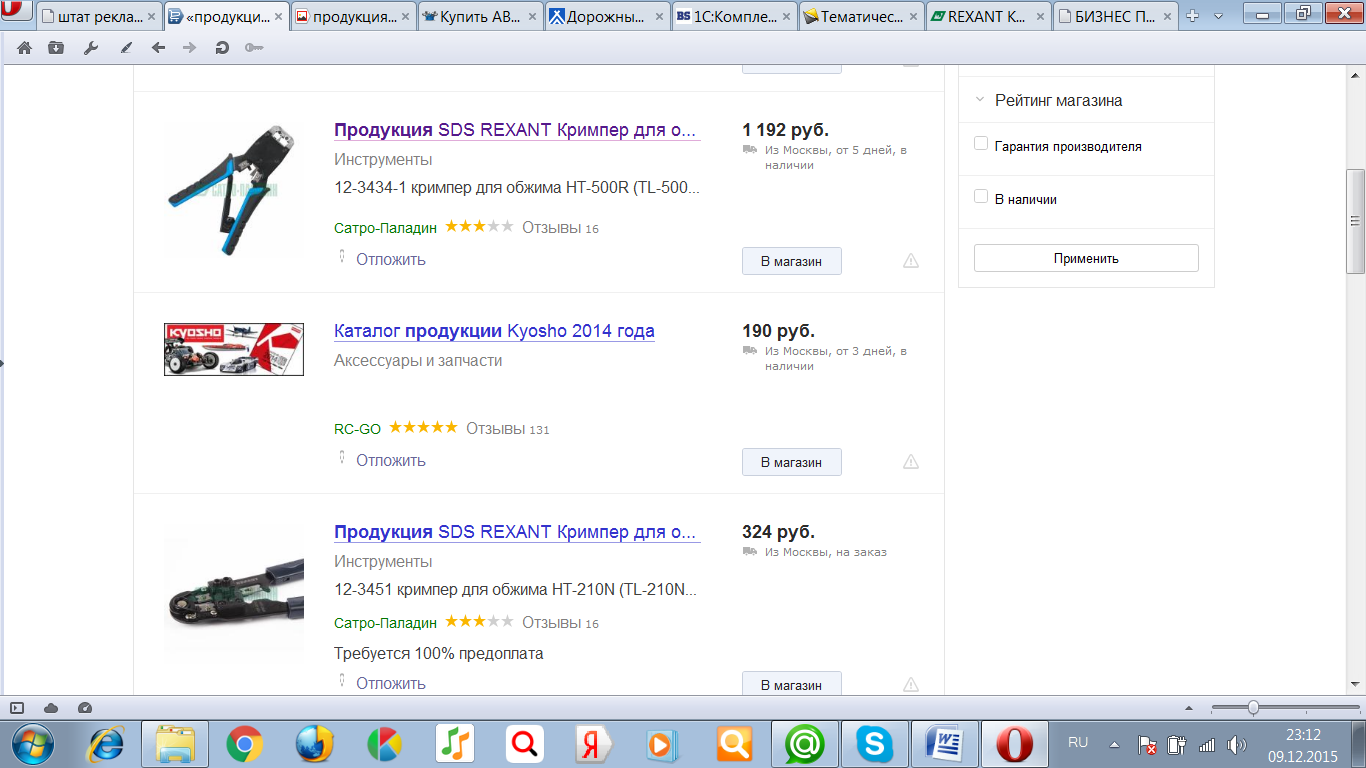1366x768 pixels.
Task: Open the crimper link above 12-3434-1 HT-500R
Action: coord(516,130)
